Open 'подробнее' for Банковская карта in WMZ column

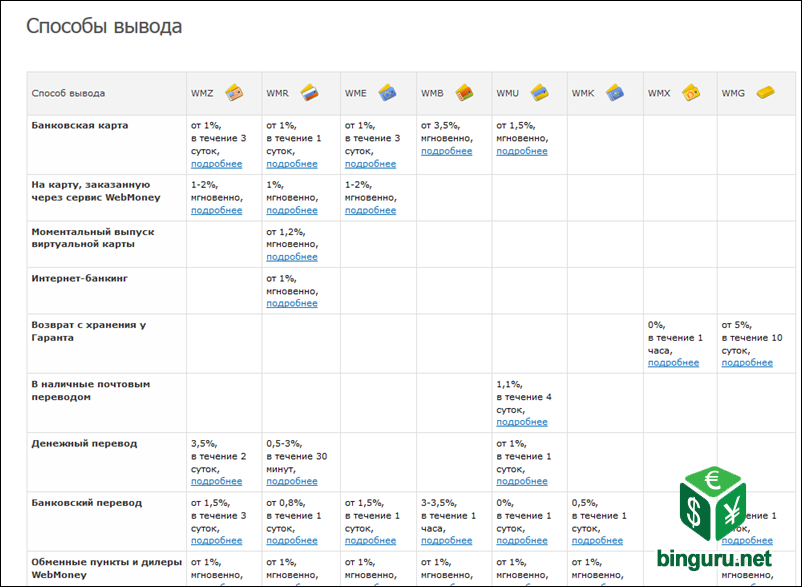click(x=216, y=164)
